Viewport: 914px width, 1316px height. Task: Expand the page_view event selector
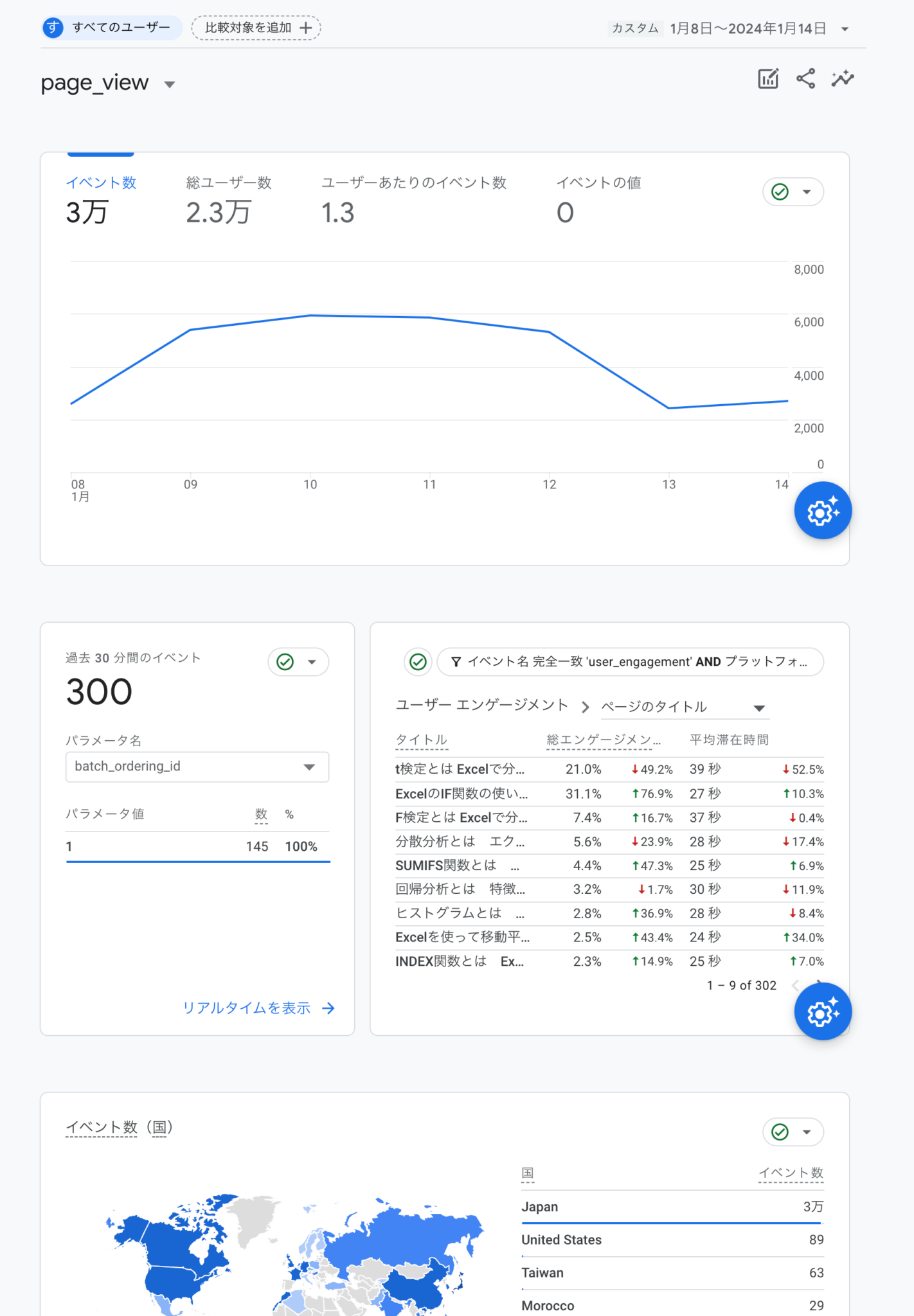170,84
